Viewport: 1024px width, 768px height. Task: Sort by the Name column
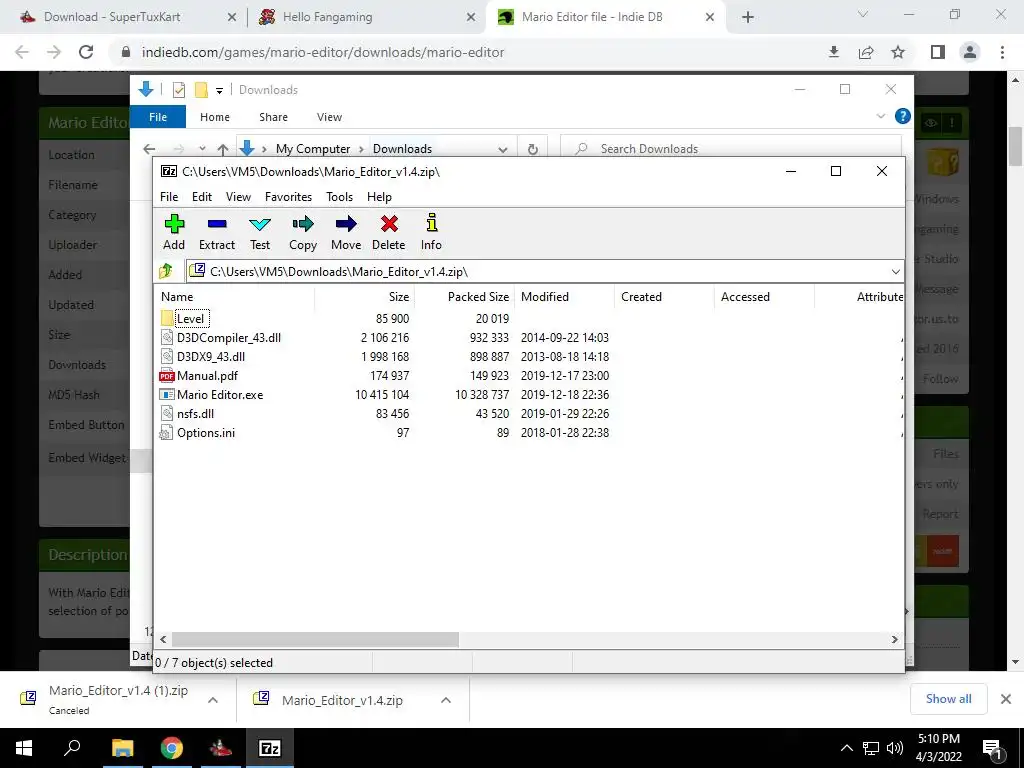234,296
